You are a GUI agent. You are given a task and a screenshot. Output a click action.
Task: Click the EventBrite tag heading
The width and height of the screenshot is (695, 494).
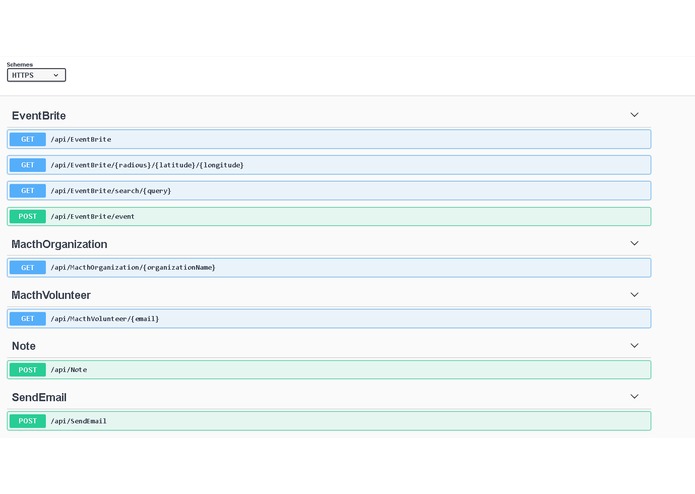(39, 116)
